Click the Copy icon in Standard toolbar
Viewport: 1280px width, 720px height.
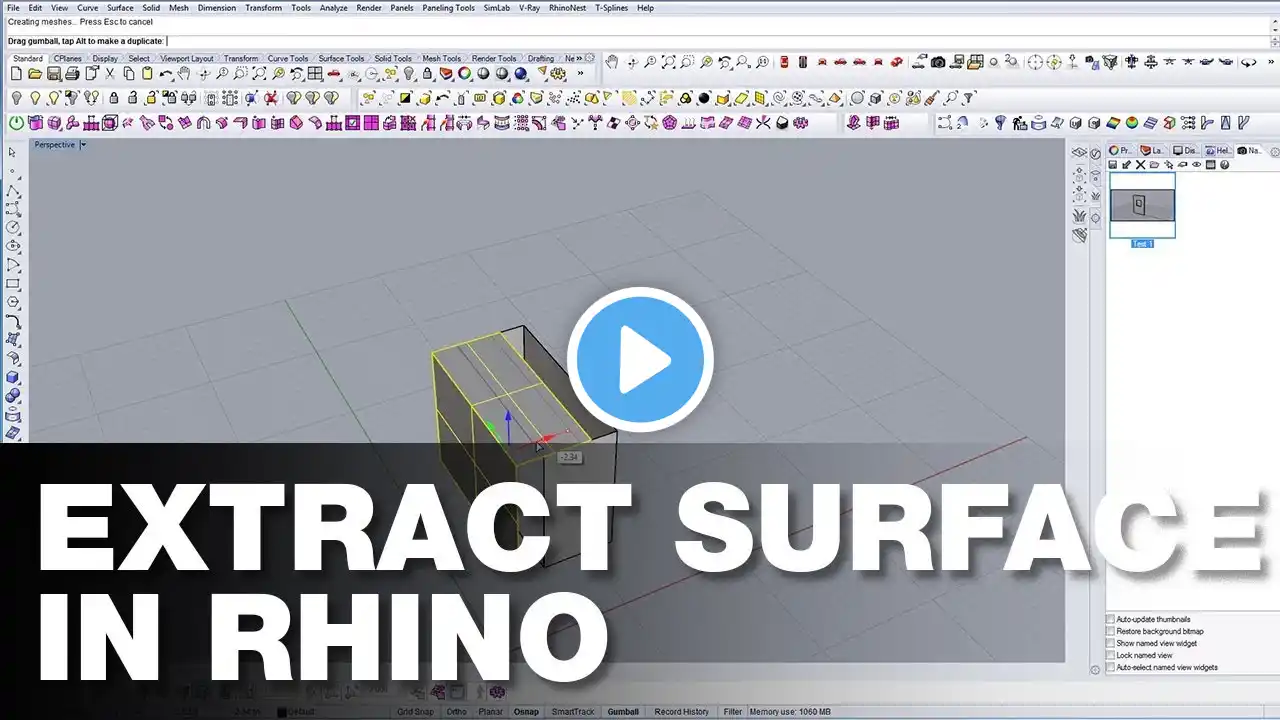[x=130, y=74]
